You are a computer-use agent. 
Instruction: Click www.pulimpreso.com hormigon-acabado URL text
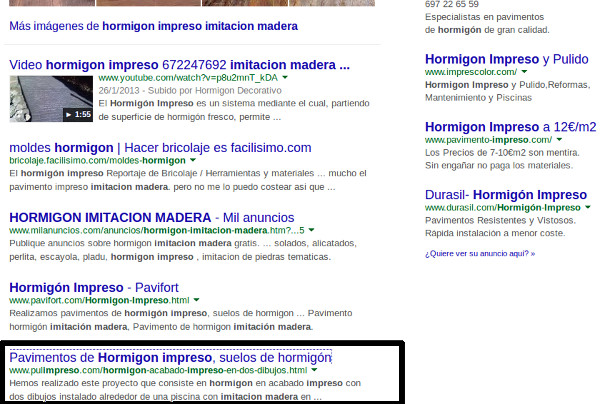(158, 370)
